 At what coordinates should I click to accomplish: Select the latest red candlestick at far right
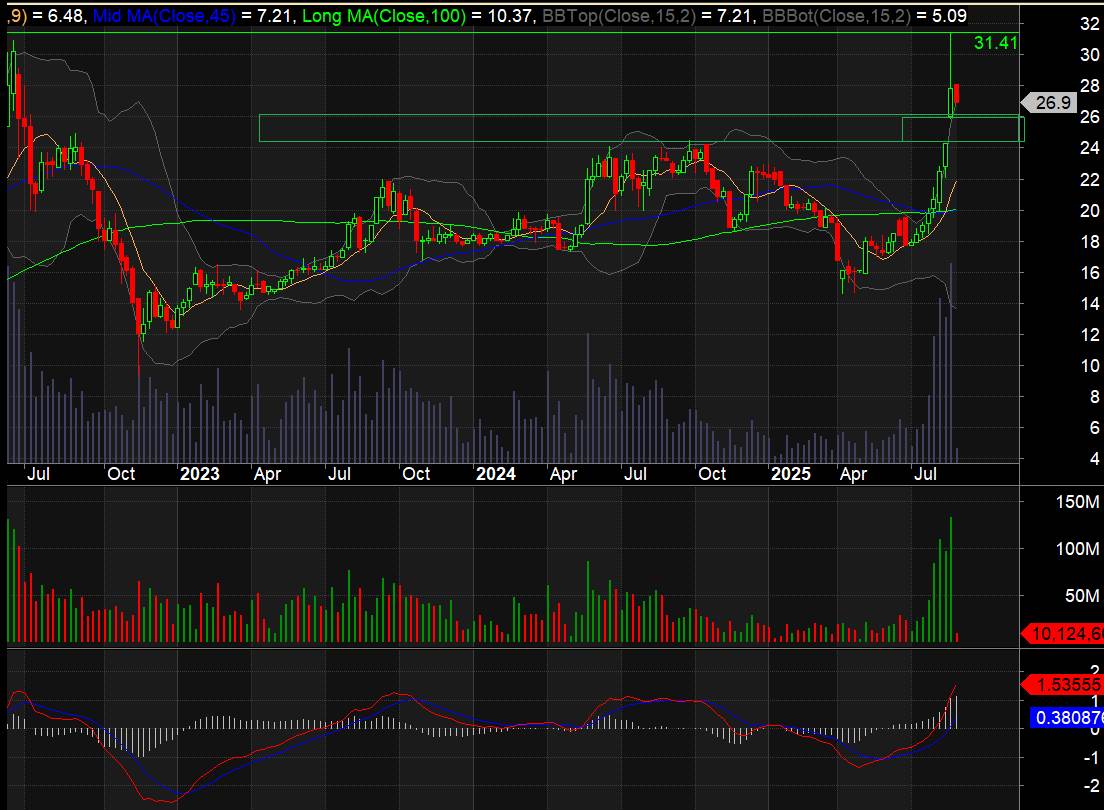(x=957, y=93)
